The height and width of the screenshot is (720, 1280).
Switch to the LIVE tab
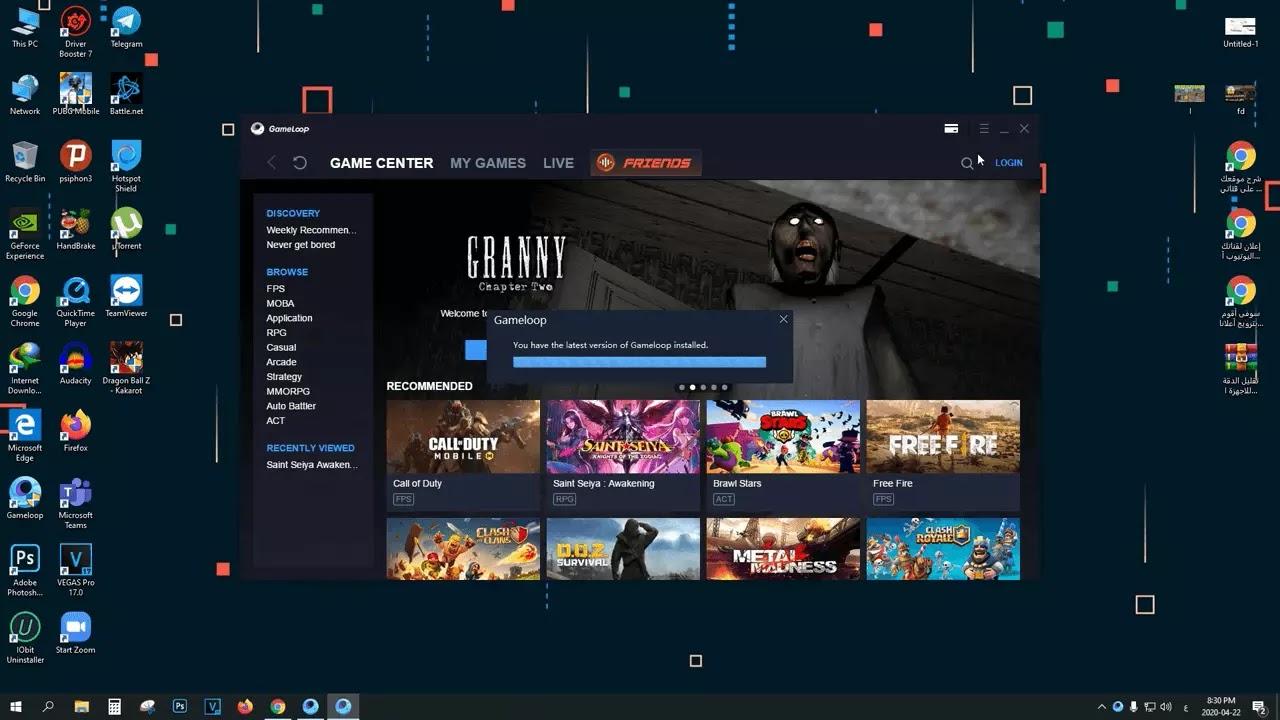(x=558, y=163)
